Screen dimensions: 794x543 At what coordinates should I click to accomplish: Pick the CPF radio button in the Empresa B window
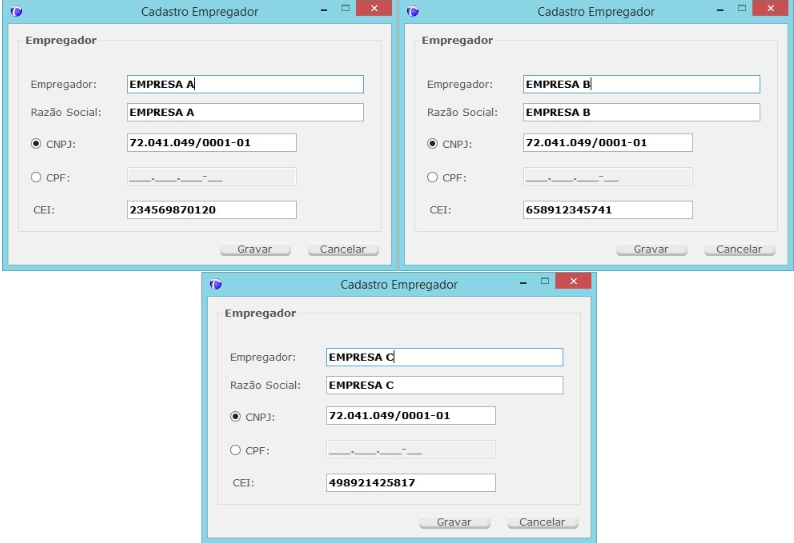pyautogui.click(x=433, y=177)
